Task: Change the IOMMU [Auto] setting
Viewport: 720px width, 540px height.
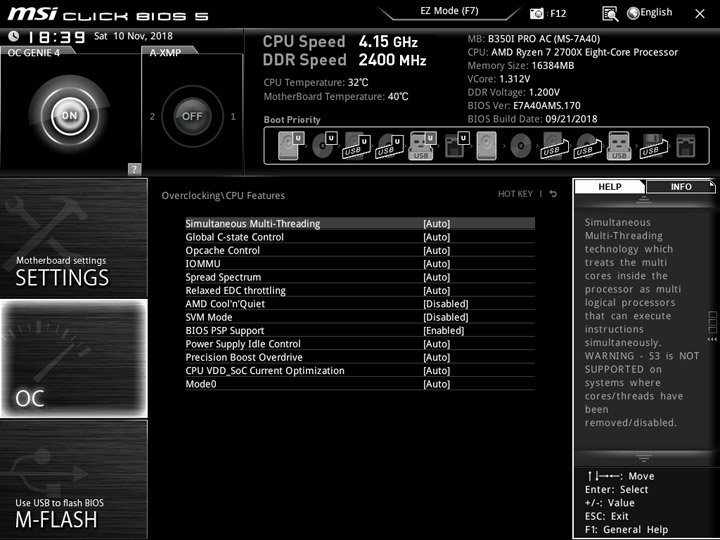Action: click(x=437, y=264)
